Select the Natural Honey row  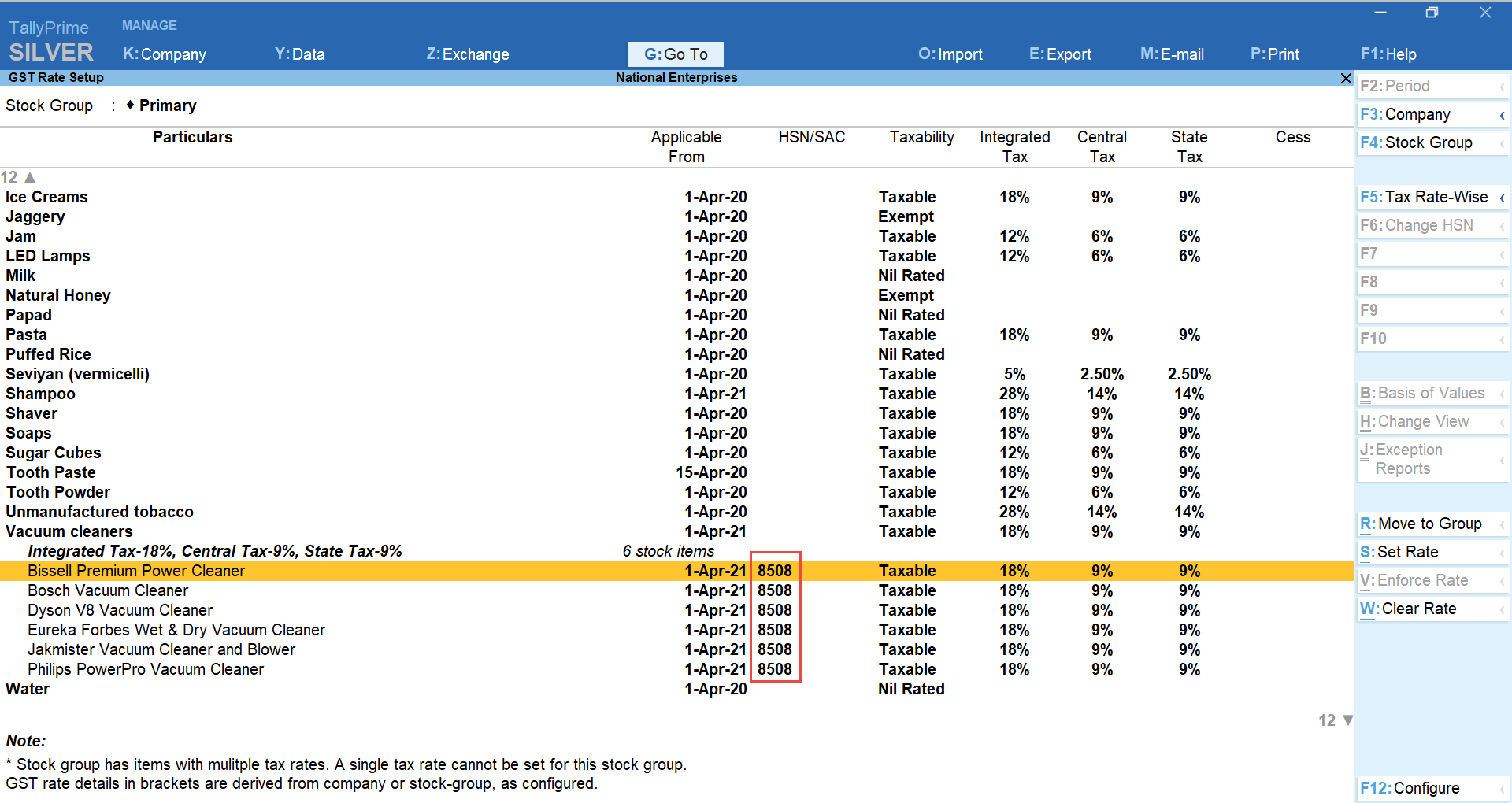tap(676, 295)
